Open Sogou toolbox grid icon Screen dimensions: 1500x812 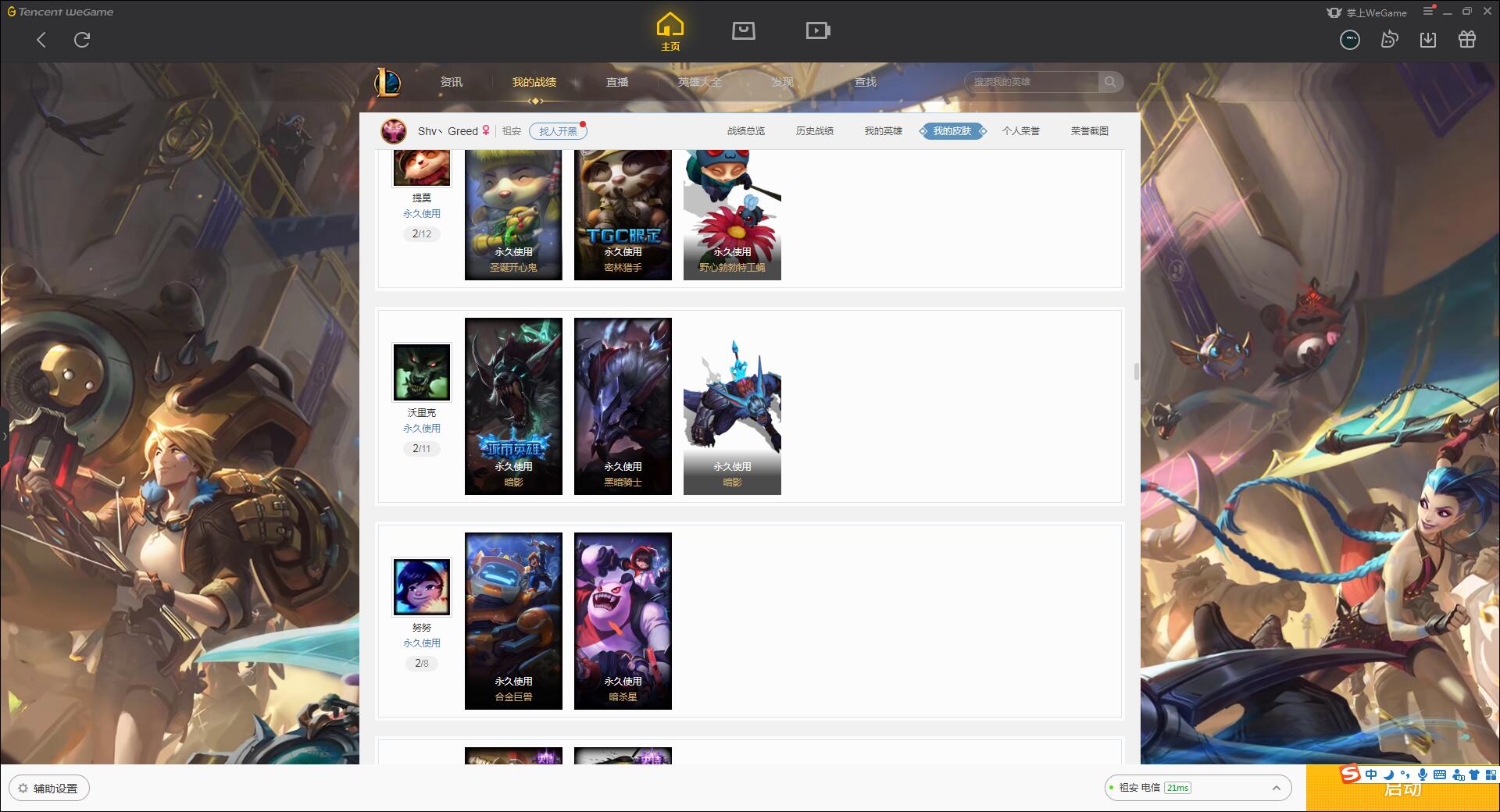coord(1491,775)
